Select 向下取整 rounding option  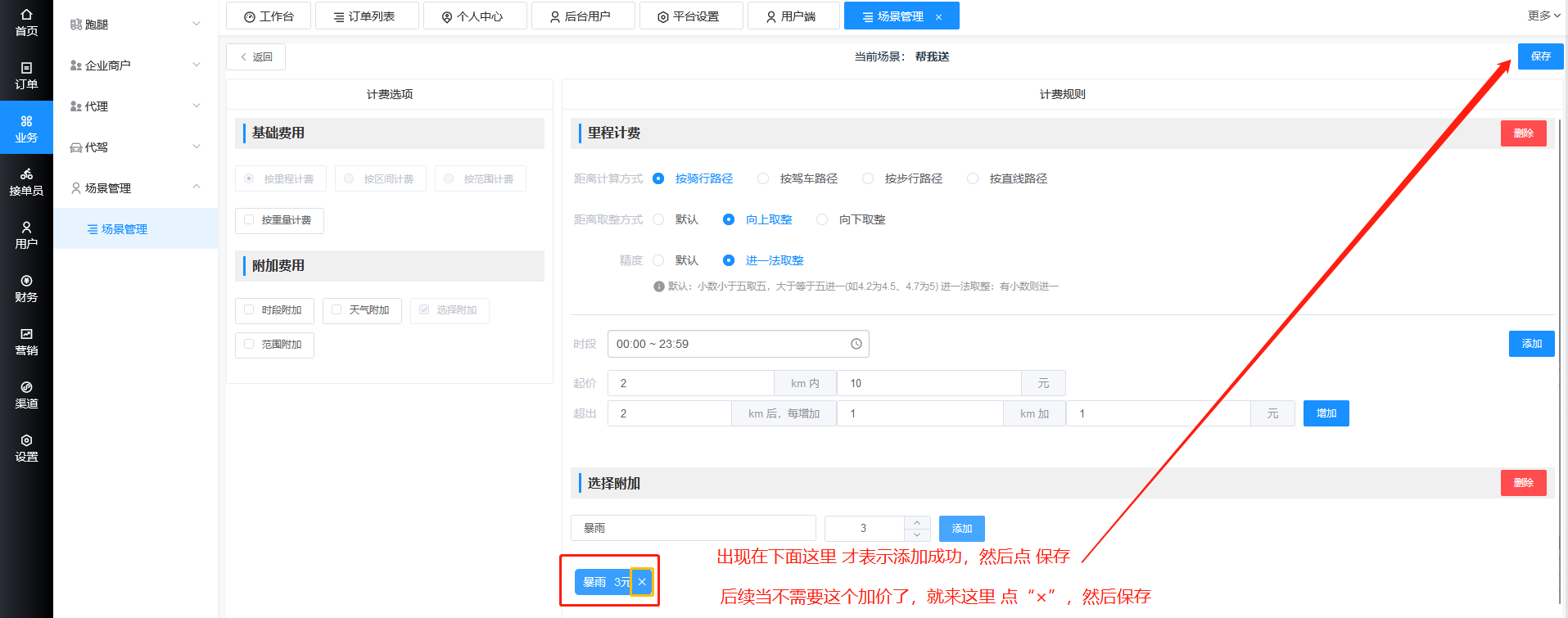point(852,219)
